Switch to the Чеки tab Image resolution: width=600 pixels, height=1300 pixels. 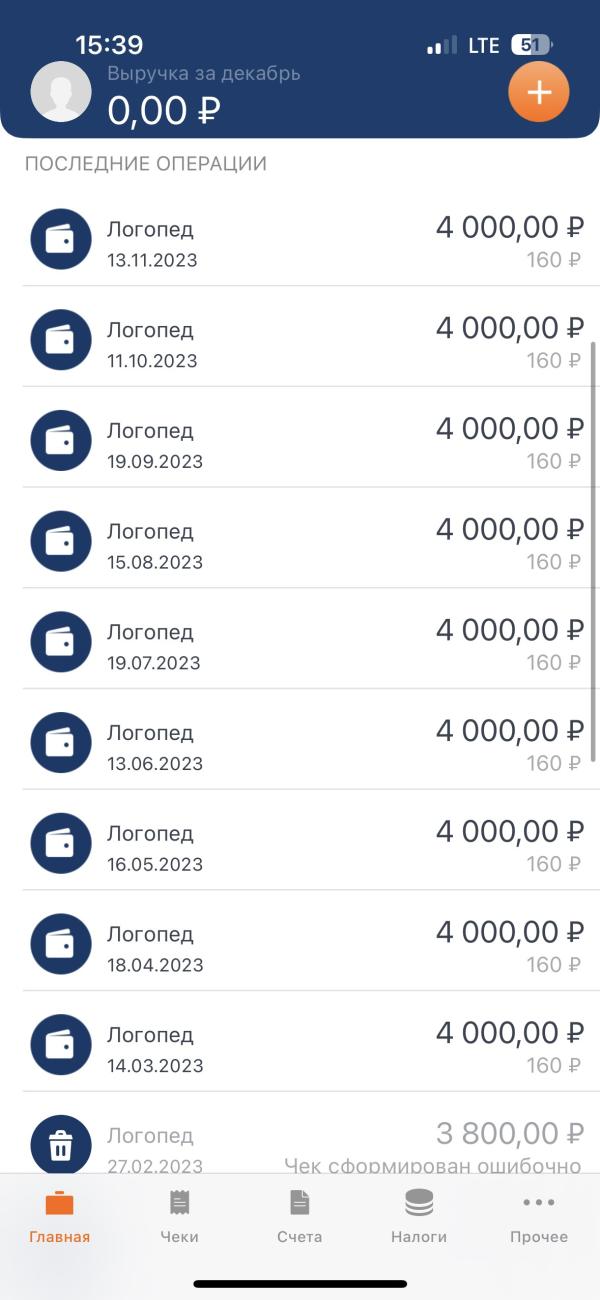180,1216
